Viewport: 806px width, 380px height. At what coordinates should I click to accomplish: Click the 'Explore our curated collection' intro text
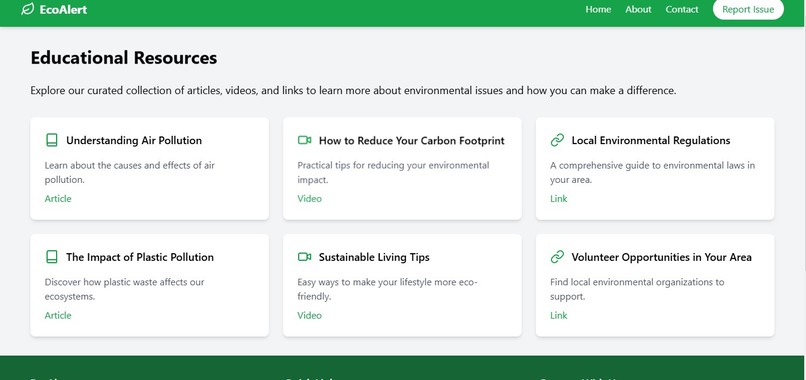pos(353,91)
